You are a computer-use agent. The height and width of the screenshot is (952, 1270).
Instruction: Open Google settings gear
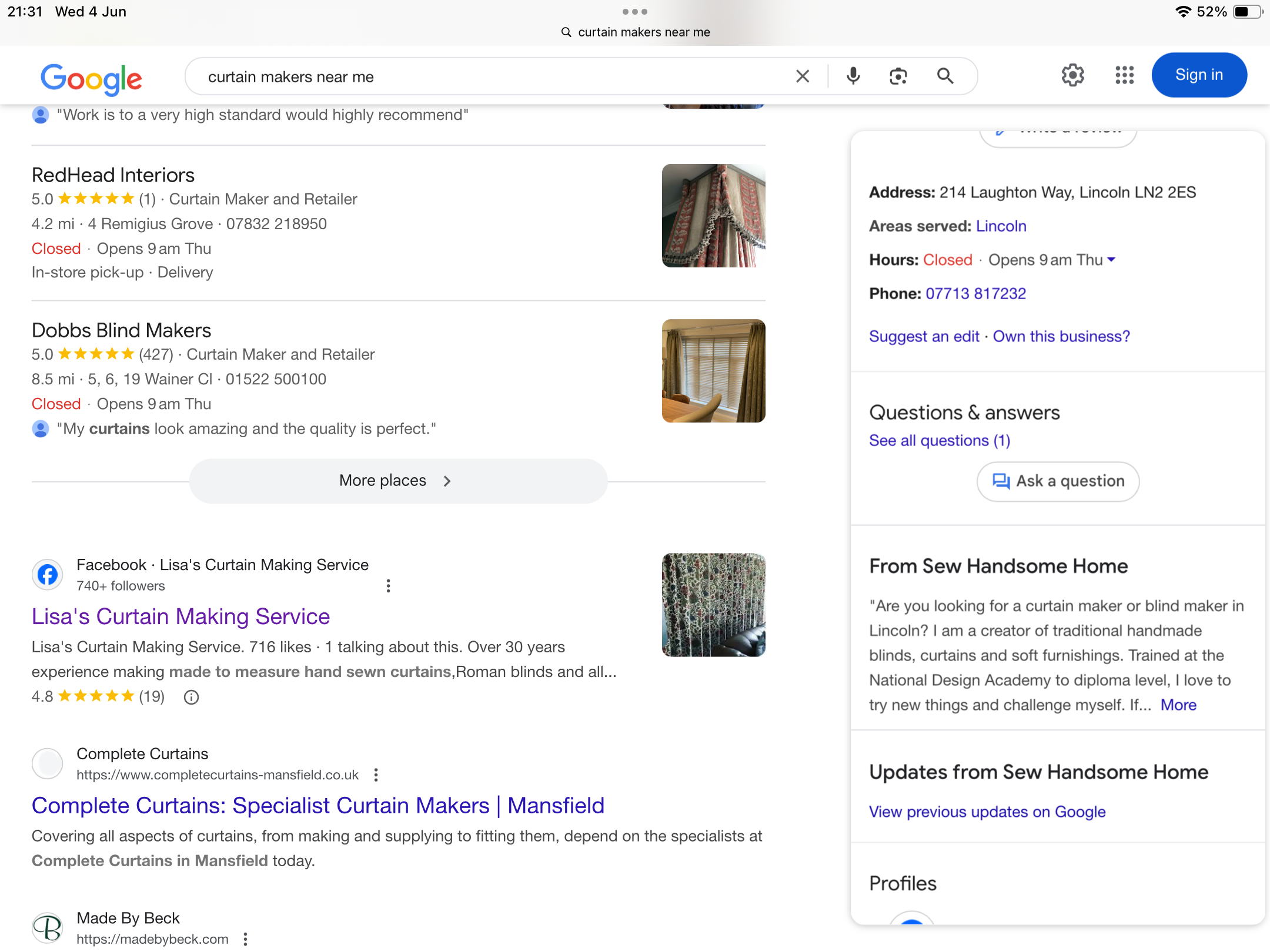[x=1073, y=75]
